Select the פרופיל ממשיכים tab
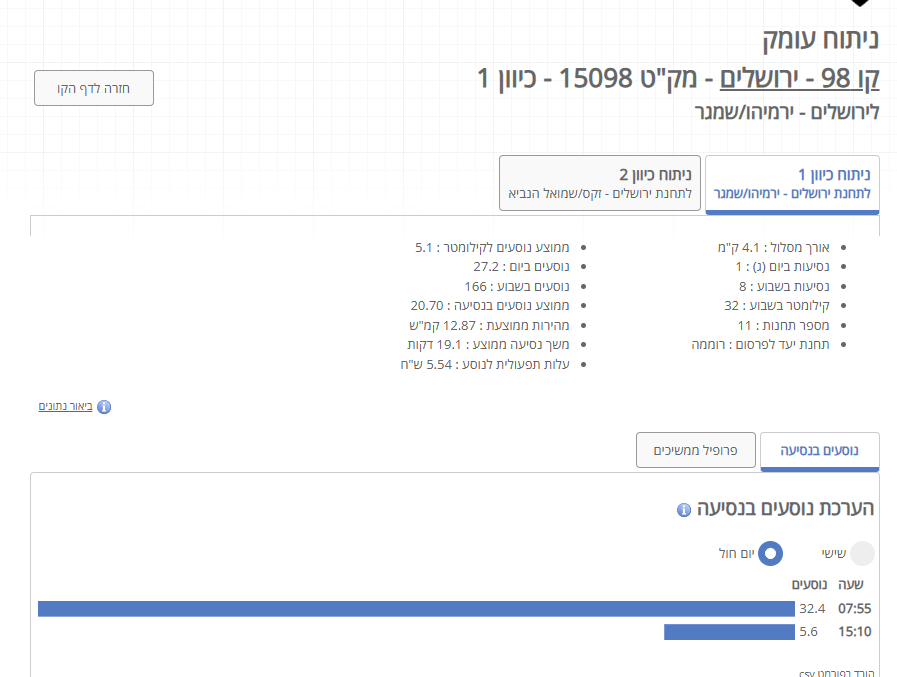Screen dimensions: 897x677 (x=696, y=450)
